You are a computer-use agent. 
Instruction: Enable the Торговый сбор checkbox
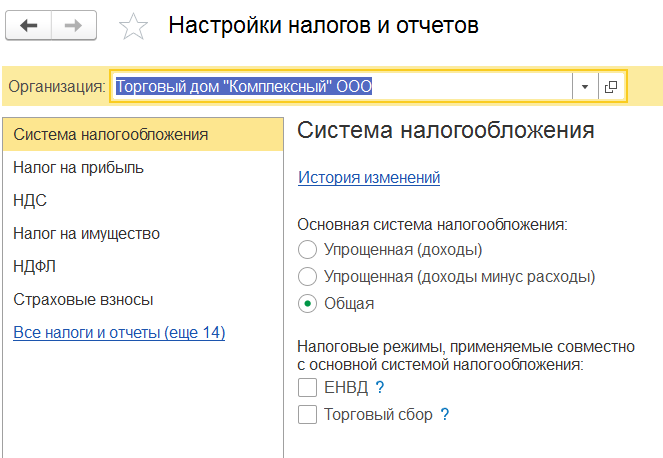(x=307, y=414)
